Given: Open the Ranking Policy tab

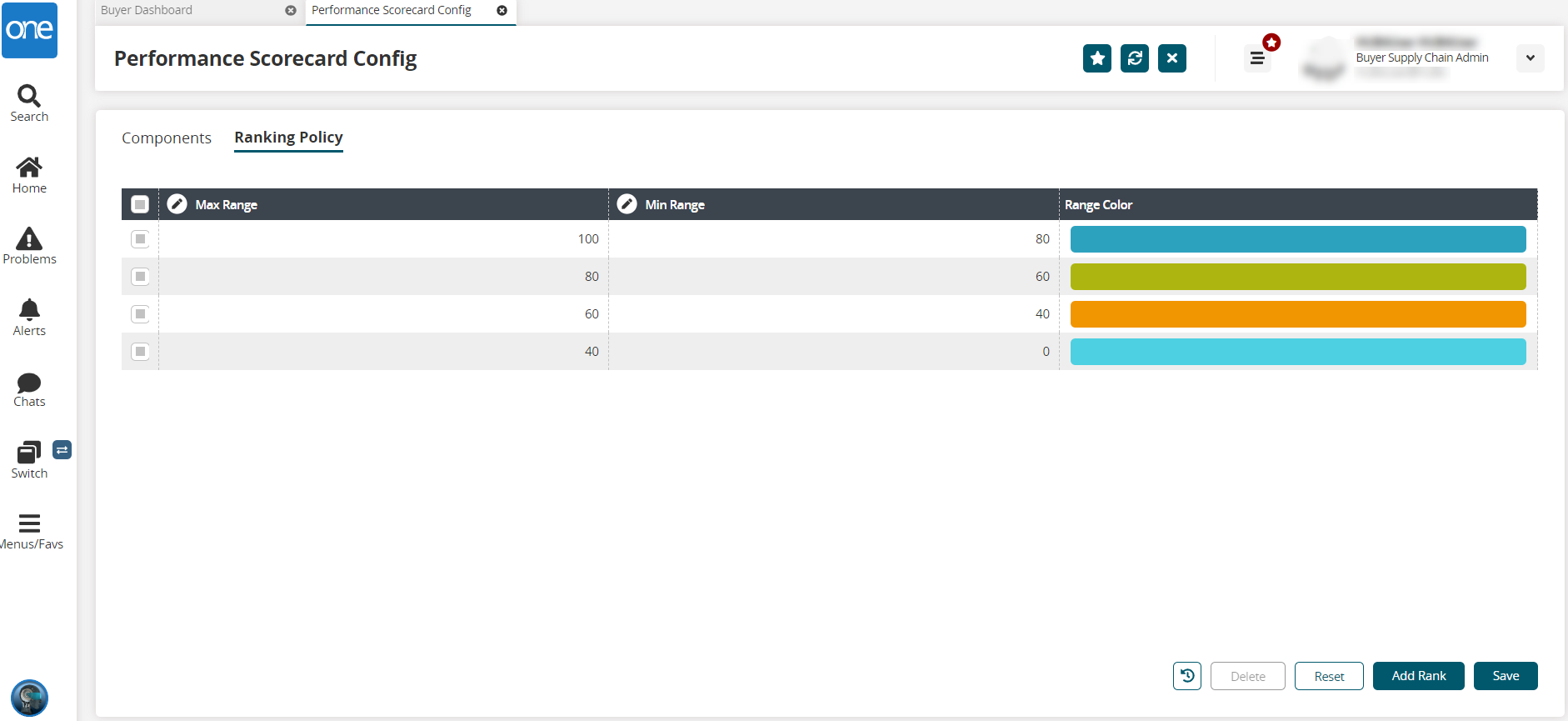Looking at the screenshot, I should [x=288, y=138].
